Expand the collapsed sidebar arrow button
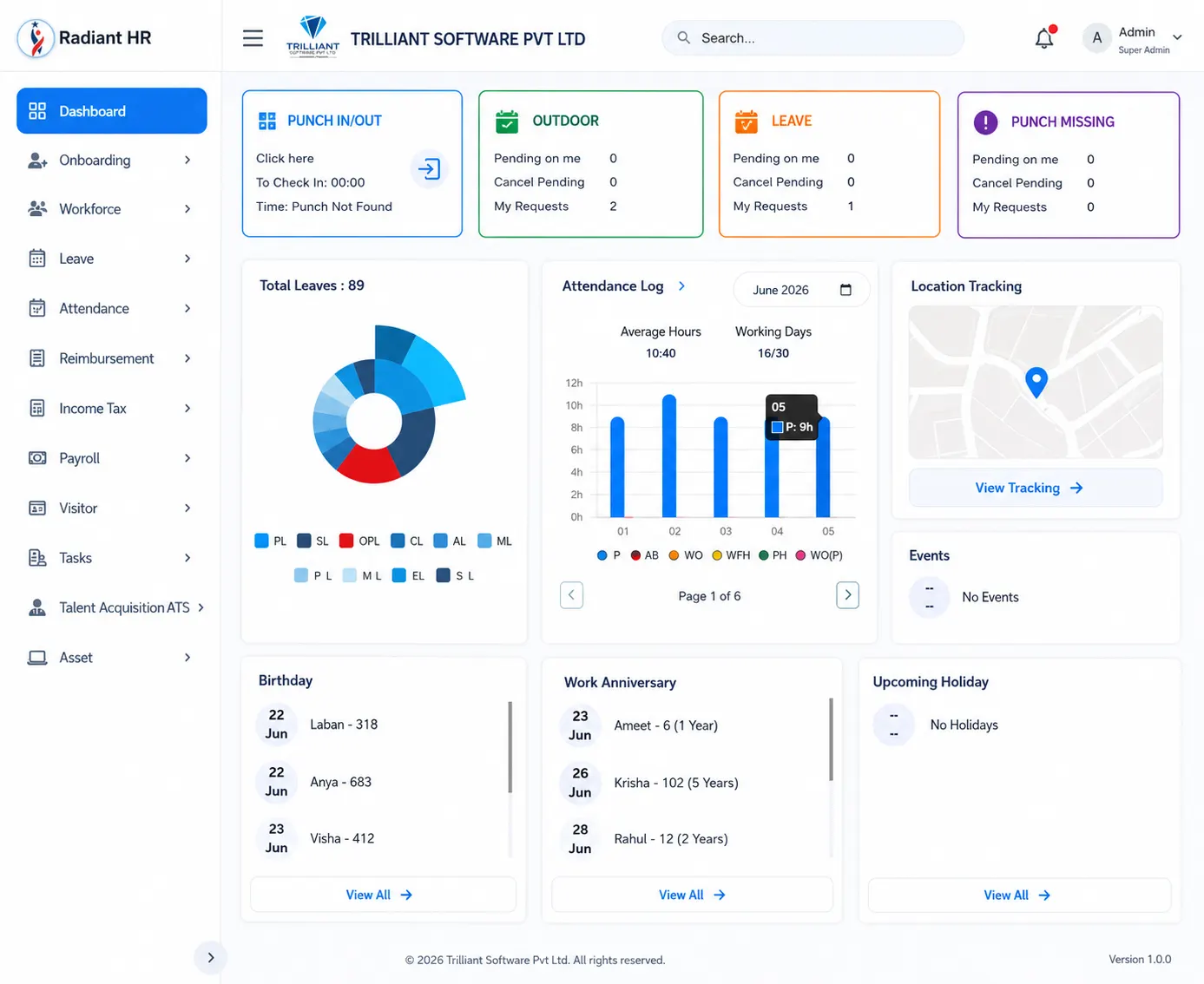The image size is (1204, 984). 210,958
